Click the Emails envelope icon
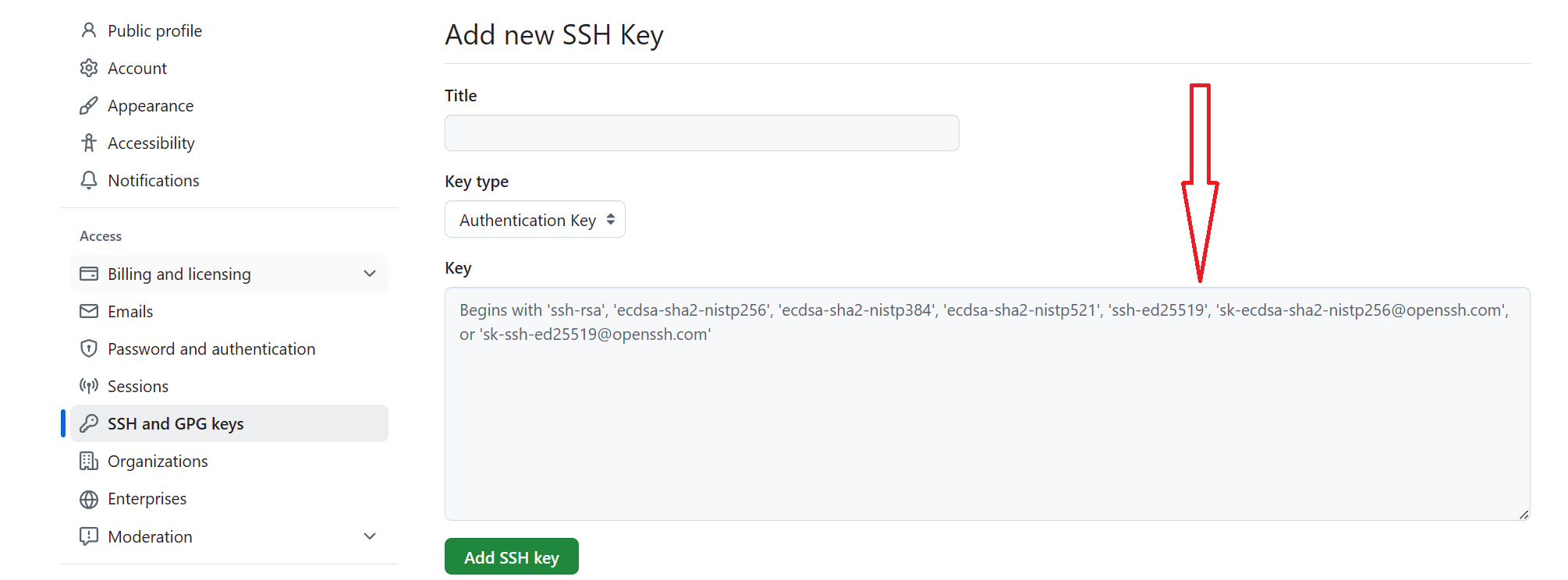 pos(89,311)
